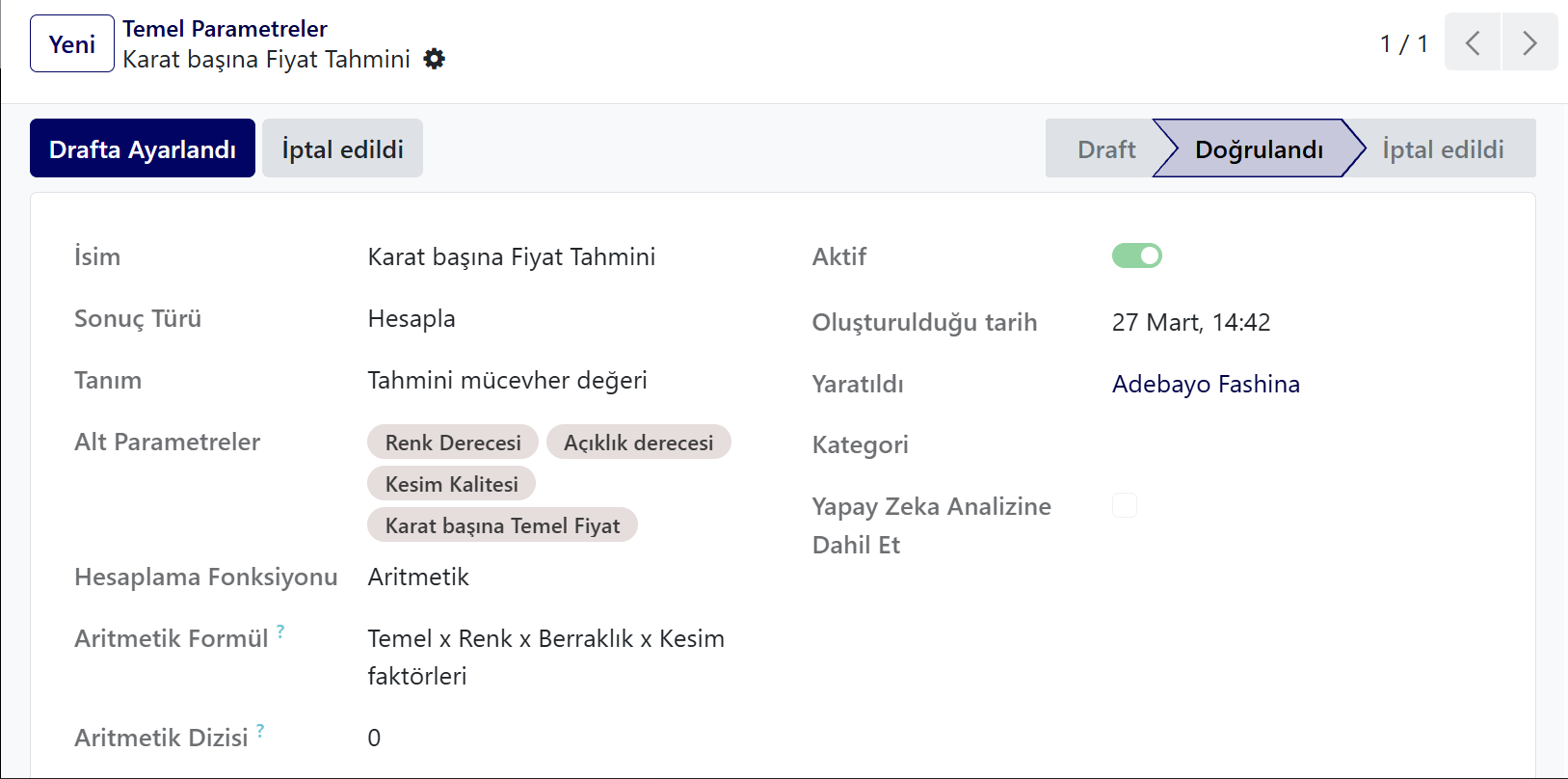Open the gear actions menu
The image size is (1568, 779).
(x=435, y=59)
